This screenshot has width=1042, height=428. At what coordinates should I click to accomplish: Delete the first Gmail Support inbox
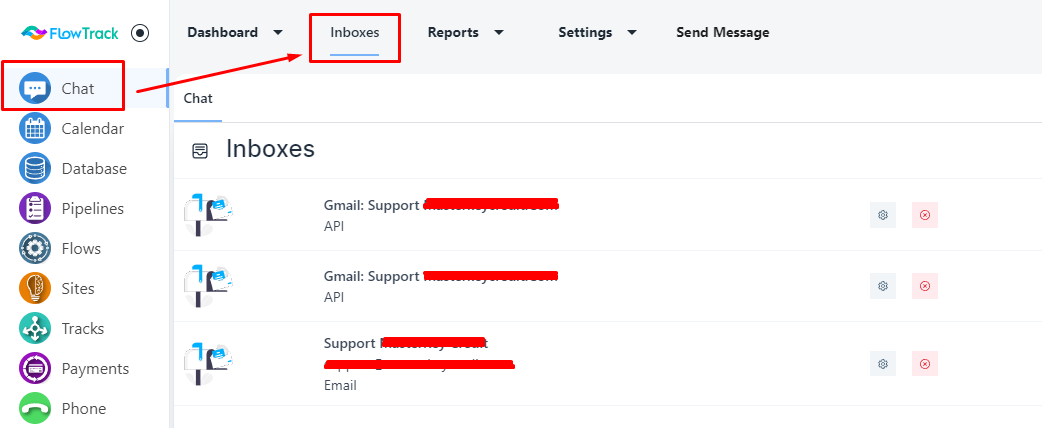coord(924,215)
